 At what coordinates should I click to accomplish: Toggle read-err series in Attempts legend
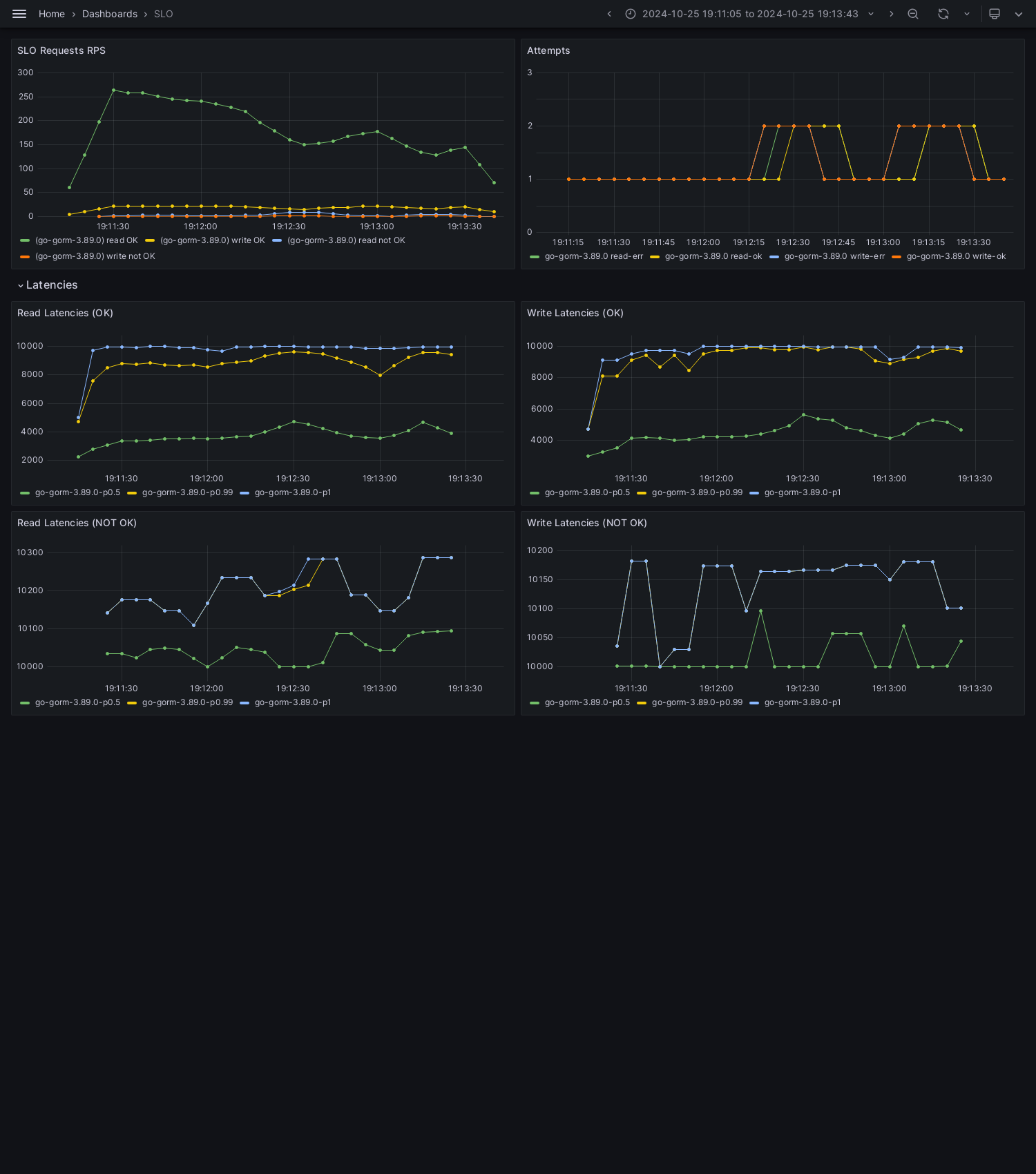click(594, 256)
